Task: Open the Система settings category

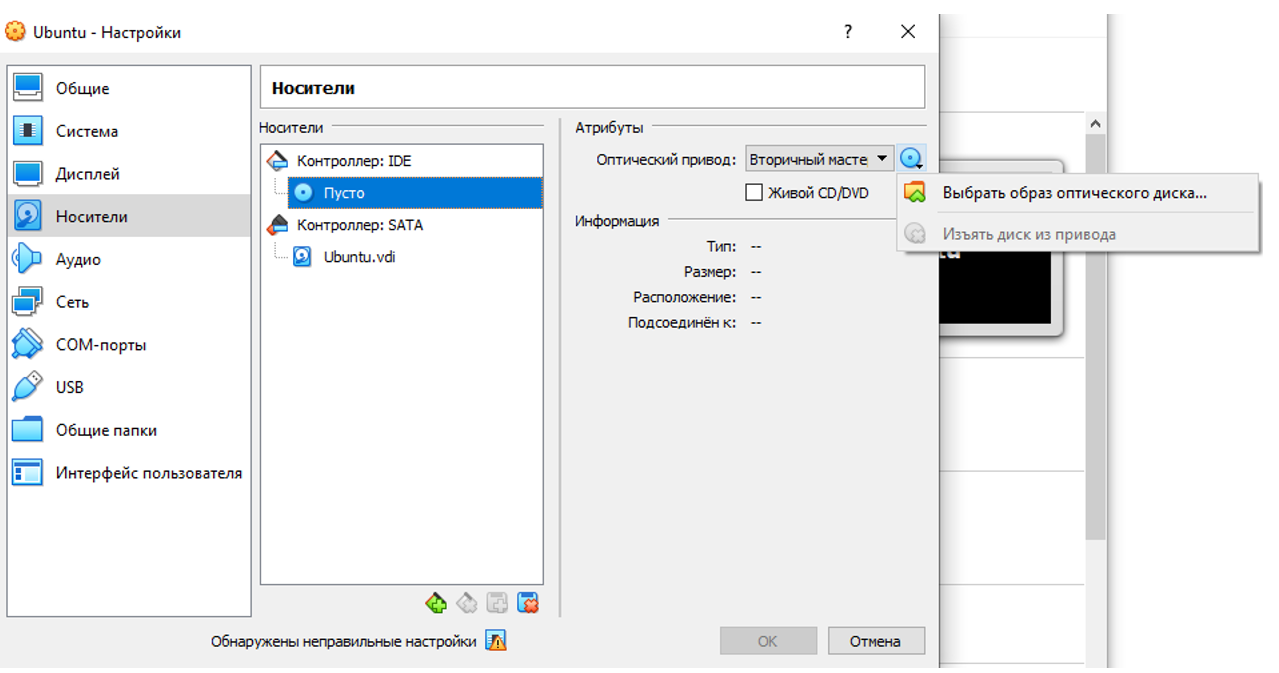Action: pyautogui.click(x=128, y=131)
